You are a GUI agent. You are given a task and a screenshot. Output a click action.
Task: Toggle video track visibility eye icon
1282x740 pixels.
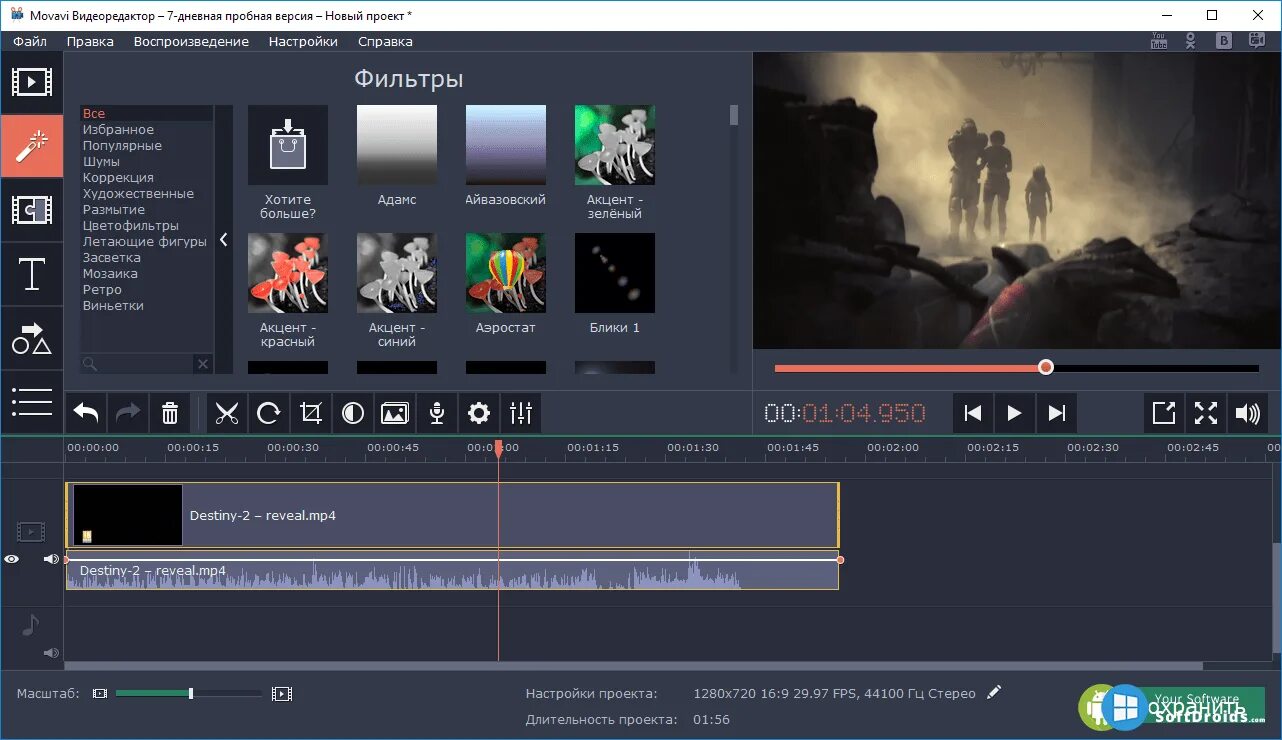pos(11,559)
